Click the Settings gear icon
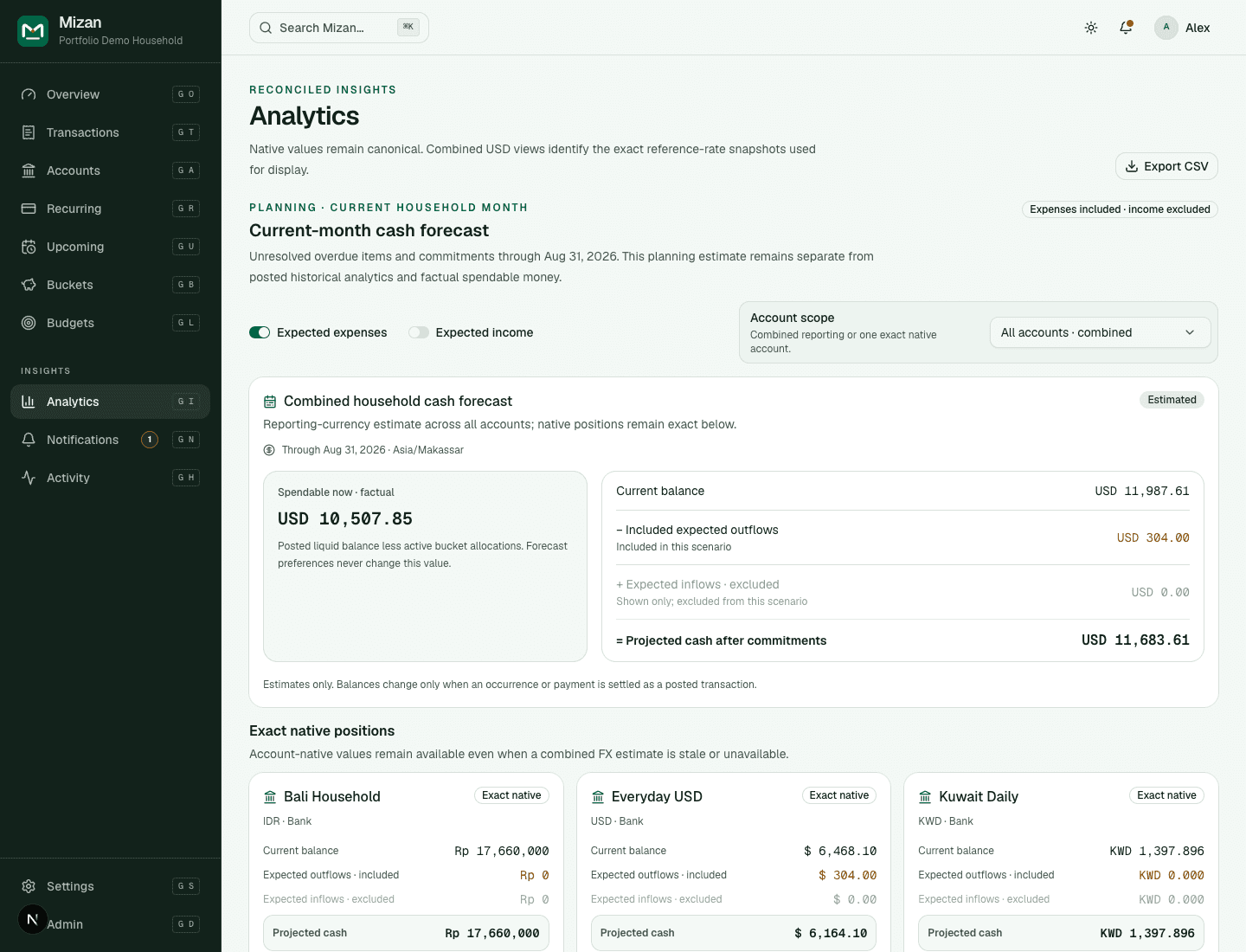This screenshot has width=1246, height=952. click(x=29, y=886)
